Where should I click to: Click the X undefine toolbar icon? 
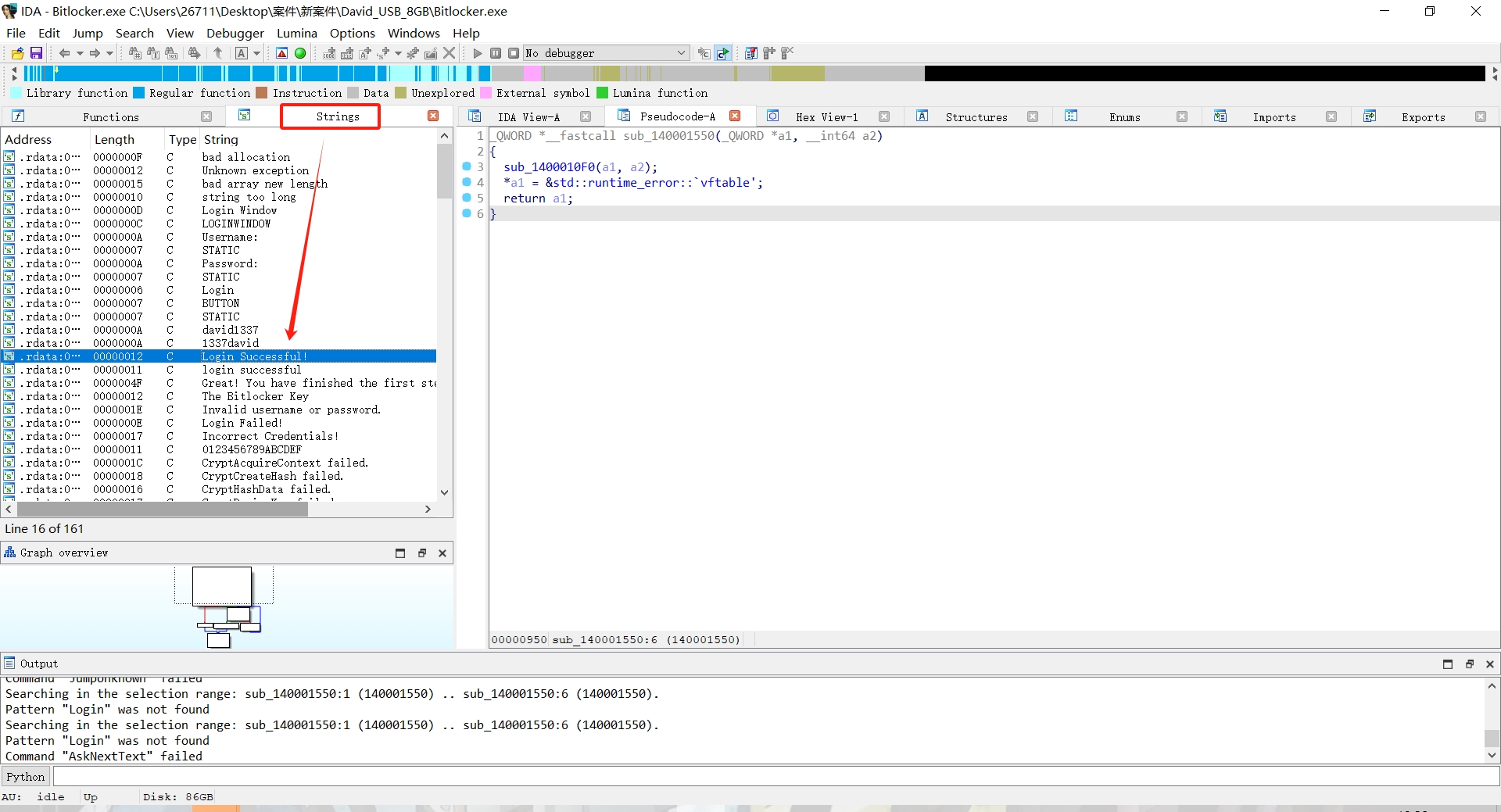[x=450, y=53]
